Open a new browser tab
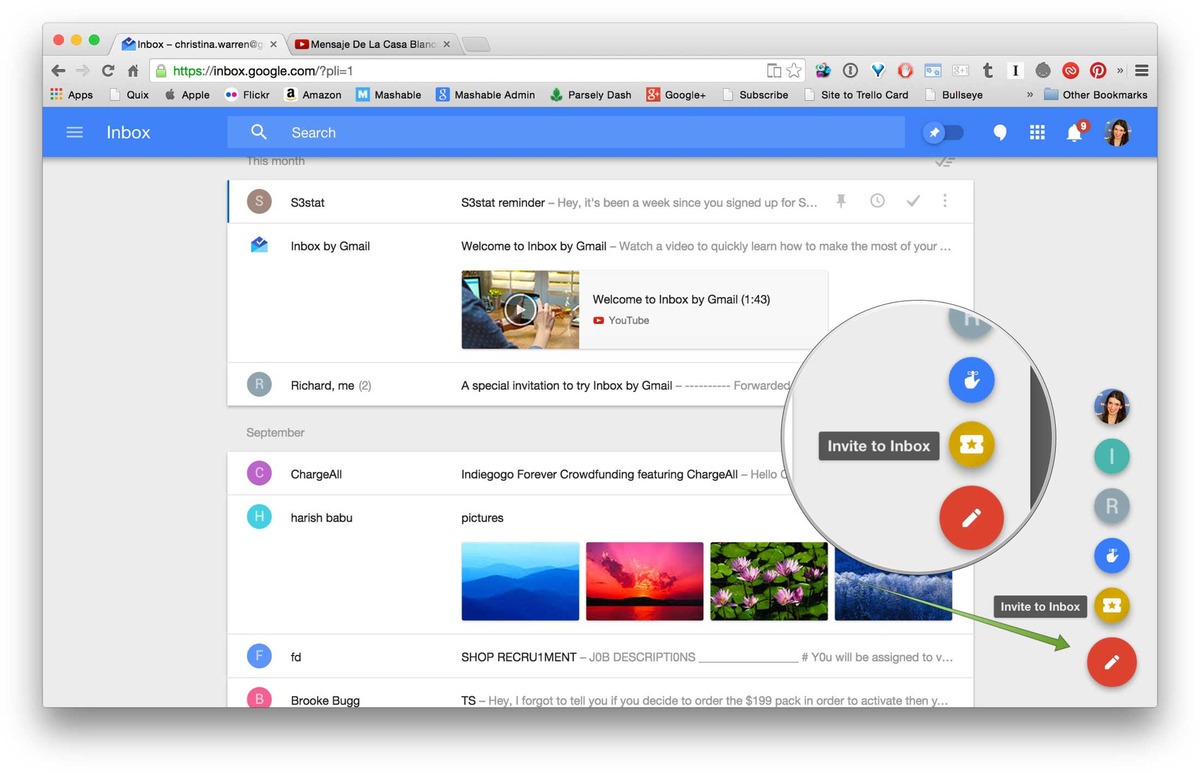The image size is (1200, 773). 476,44
